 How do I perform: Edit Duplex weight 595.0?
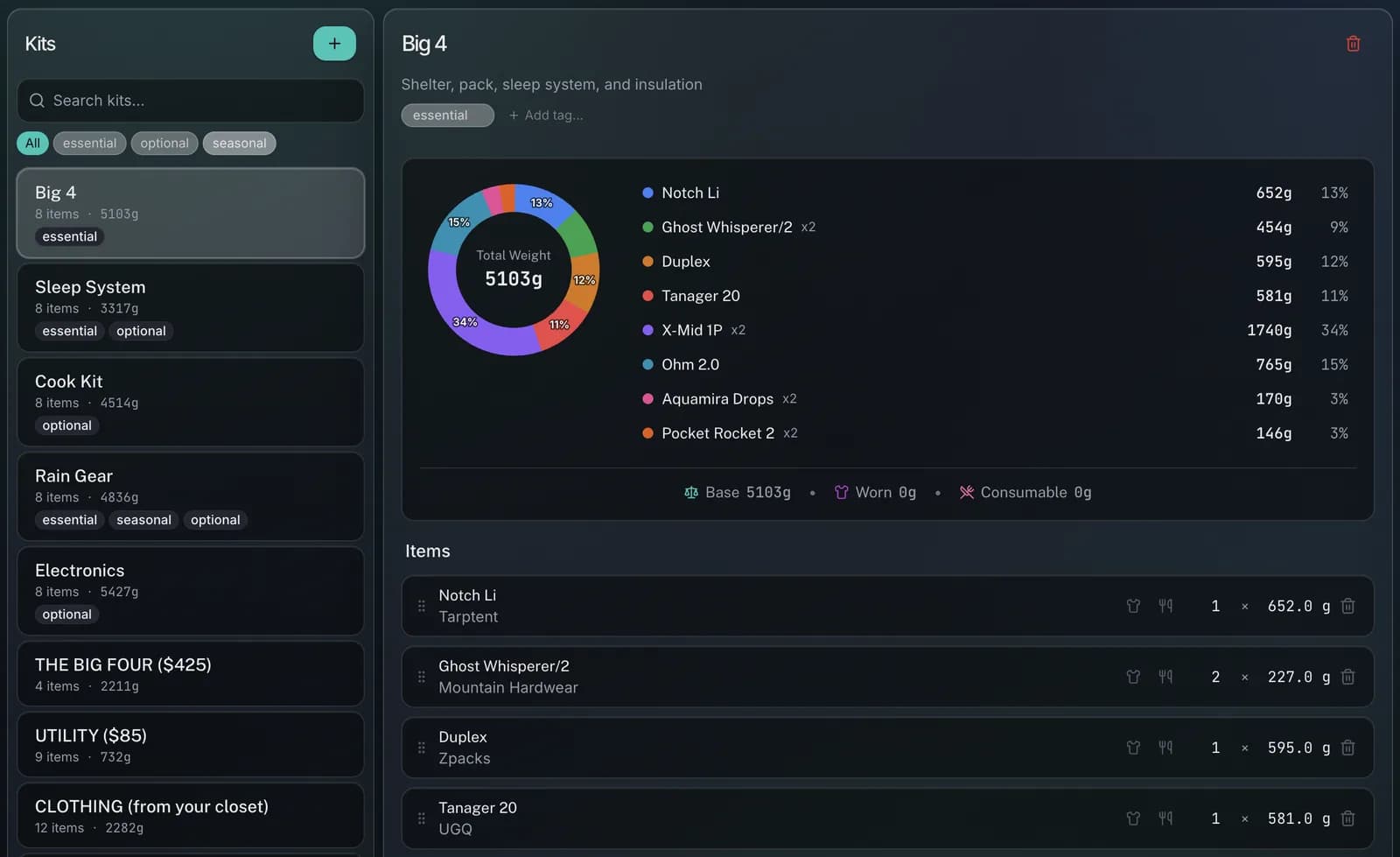click(1290, 748)
